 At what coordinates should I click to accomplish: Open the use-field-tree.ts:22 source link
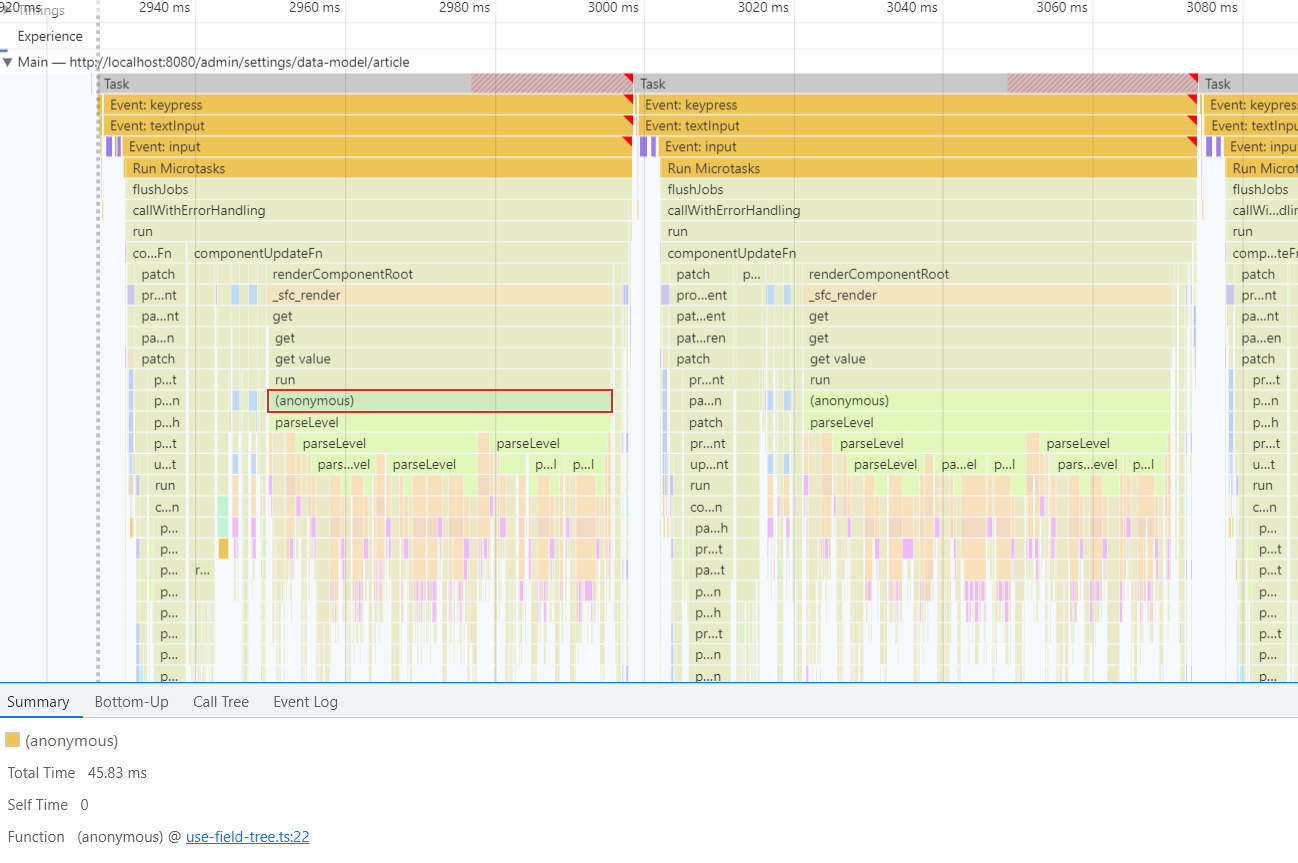click(247, 836)
